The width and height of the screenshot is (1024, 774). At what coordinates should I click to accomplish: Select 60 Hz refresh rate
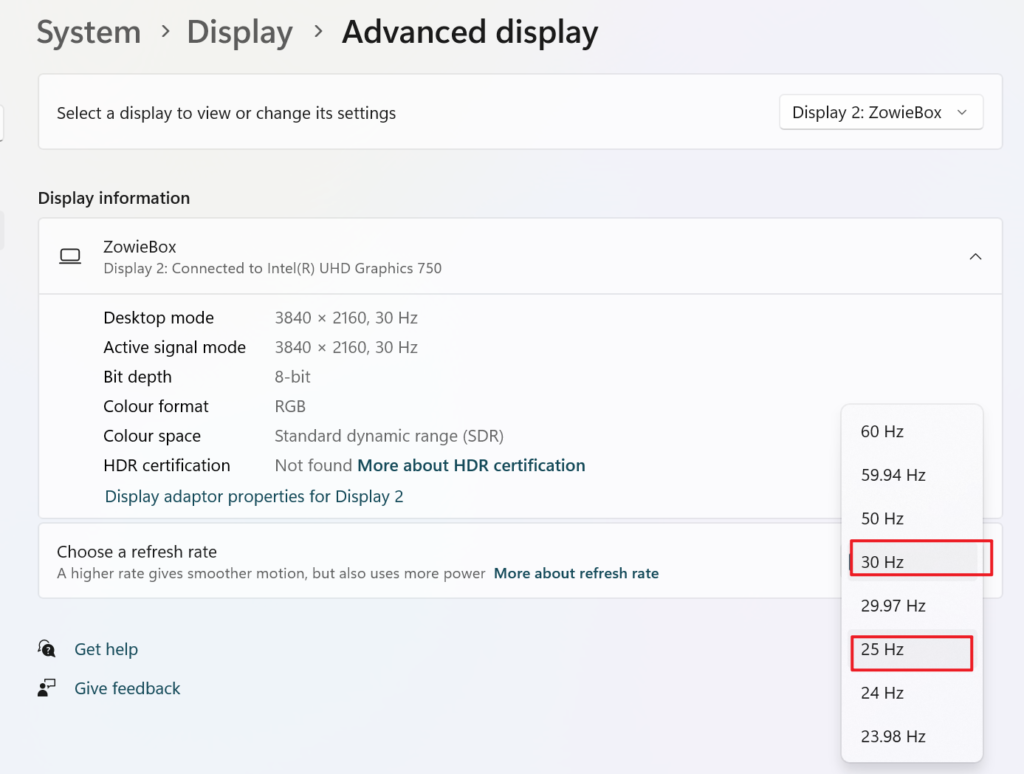882,432
